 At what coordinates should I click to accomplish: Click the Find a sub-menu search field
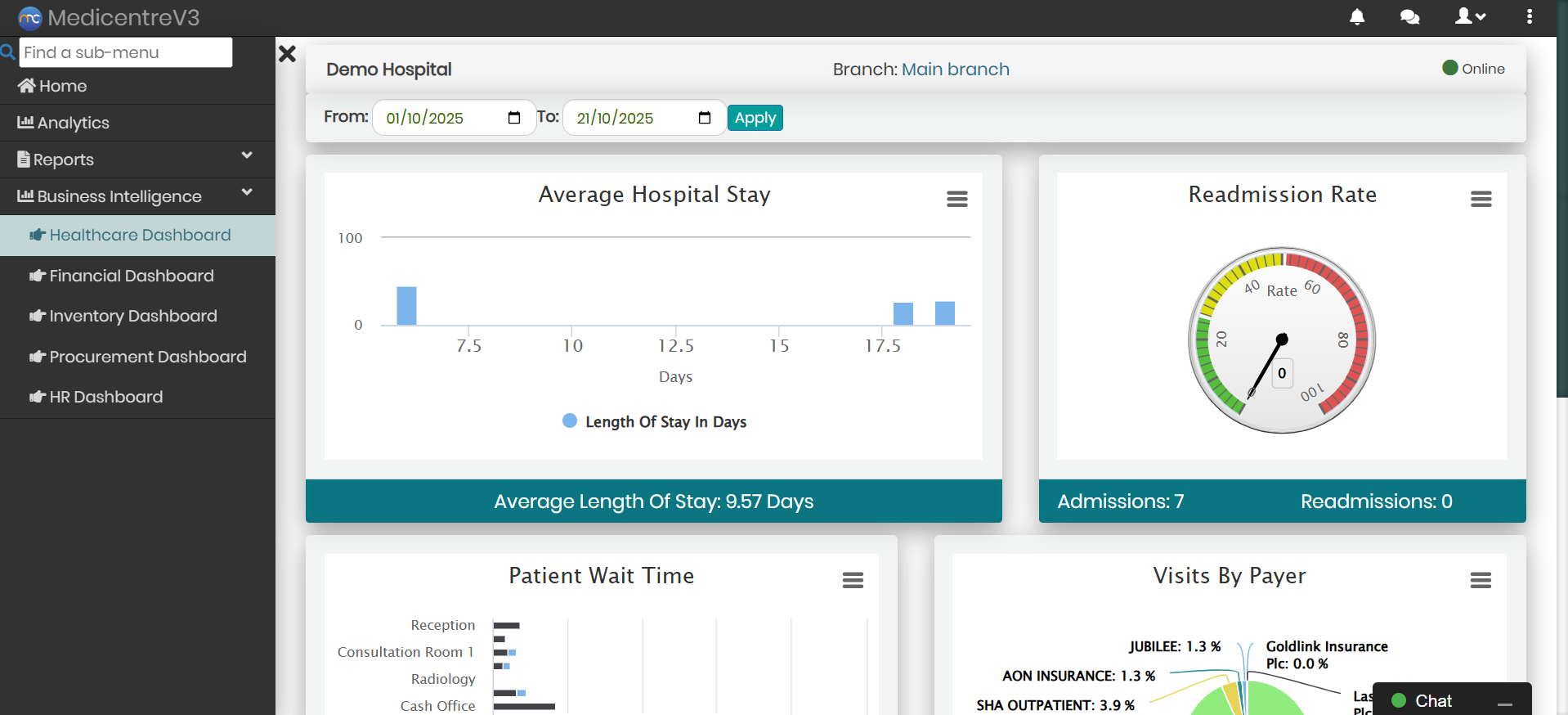(126, 52)
